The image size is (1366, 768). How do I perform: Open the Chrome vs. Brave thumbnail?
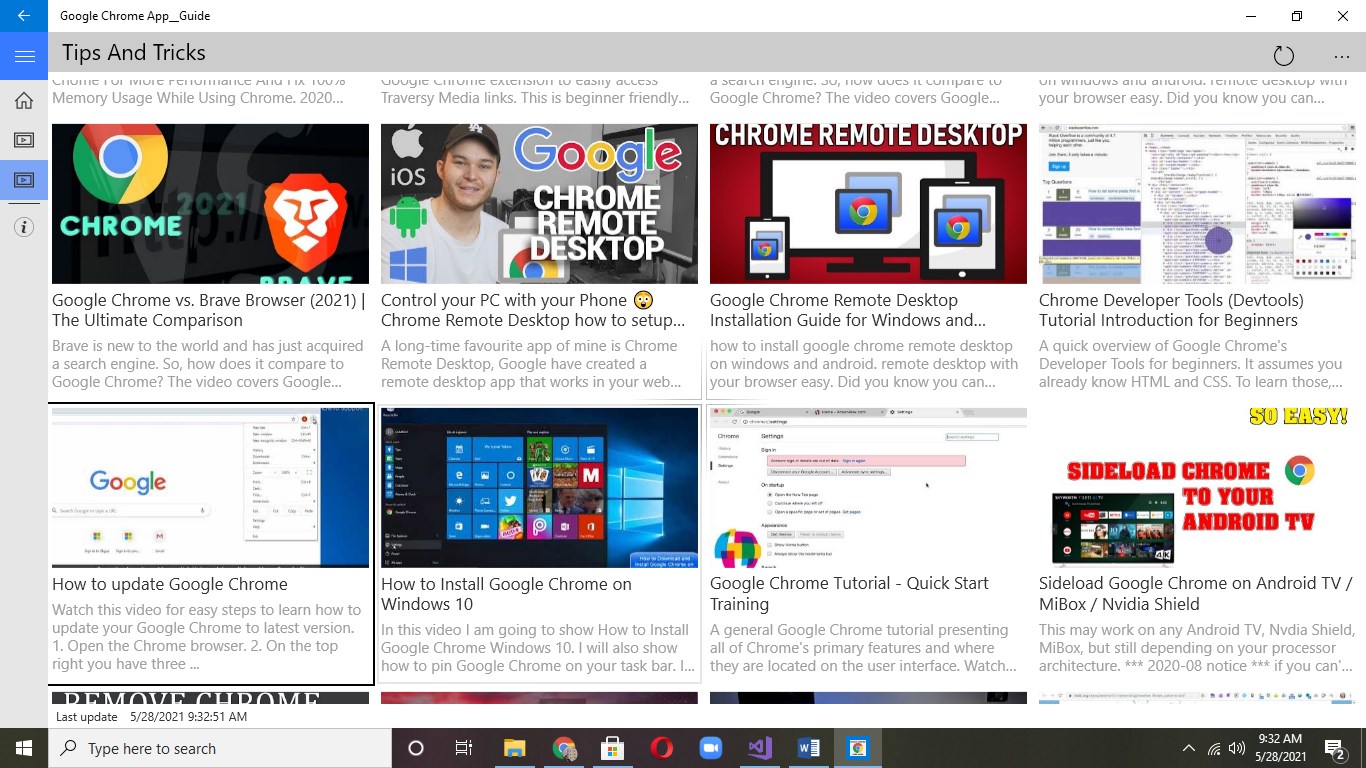[210, 204]
